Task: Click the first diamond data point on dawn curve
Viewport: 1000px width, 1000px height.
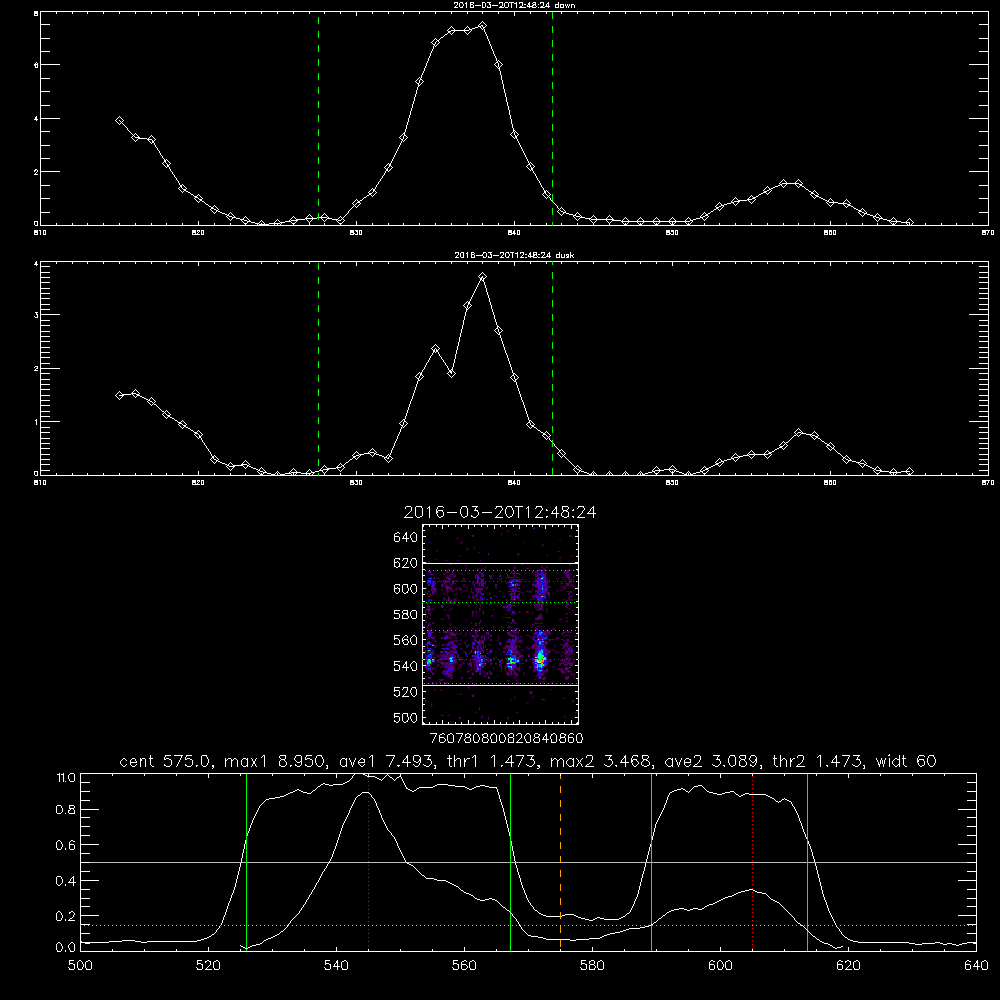Action: pyautogui.click(x=119, y=121)
